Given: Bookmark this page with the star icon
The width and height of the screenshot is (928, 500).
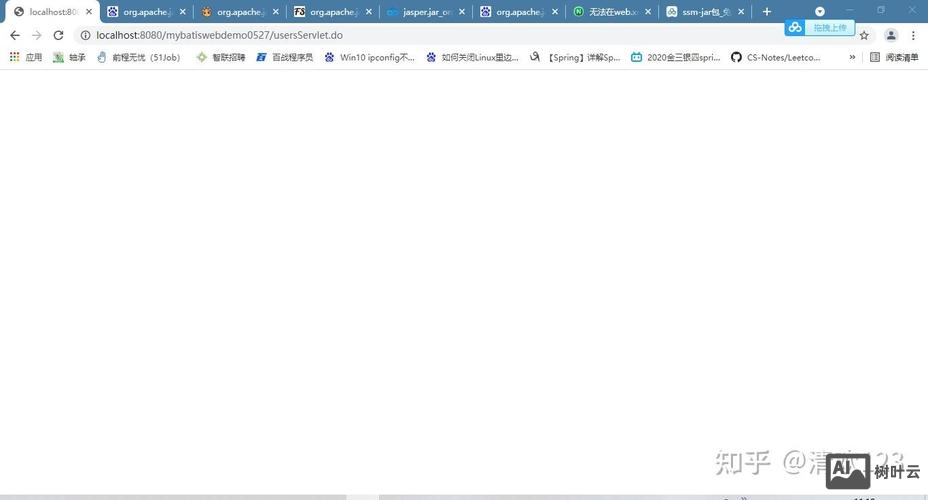Looking at the screenshot, I should tap(864, 35).
